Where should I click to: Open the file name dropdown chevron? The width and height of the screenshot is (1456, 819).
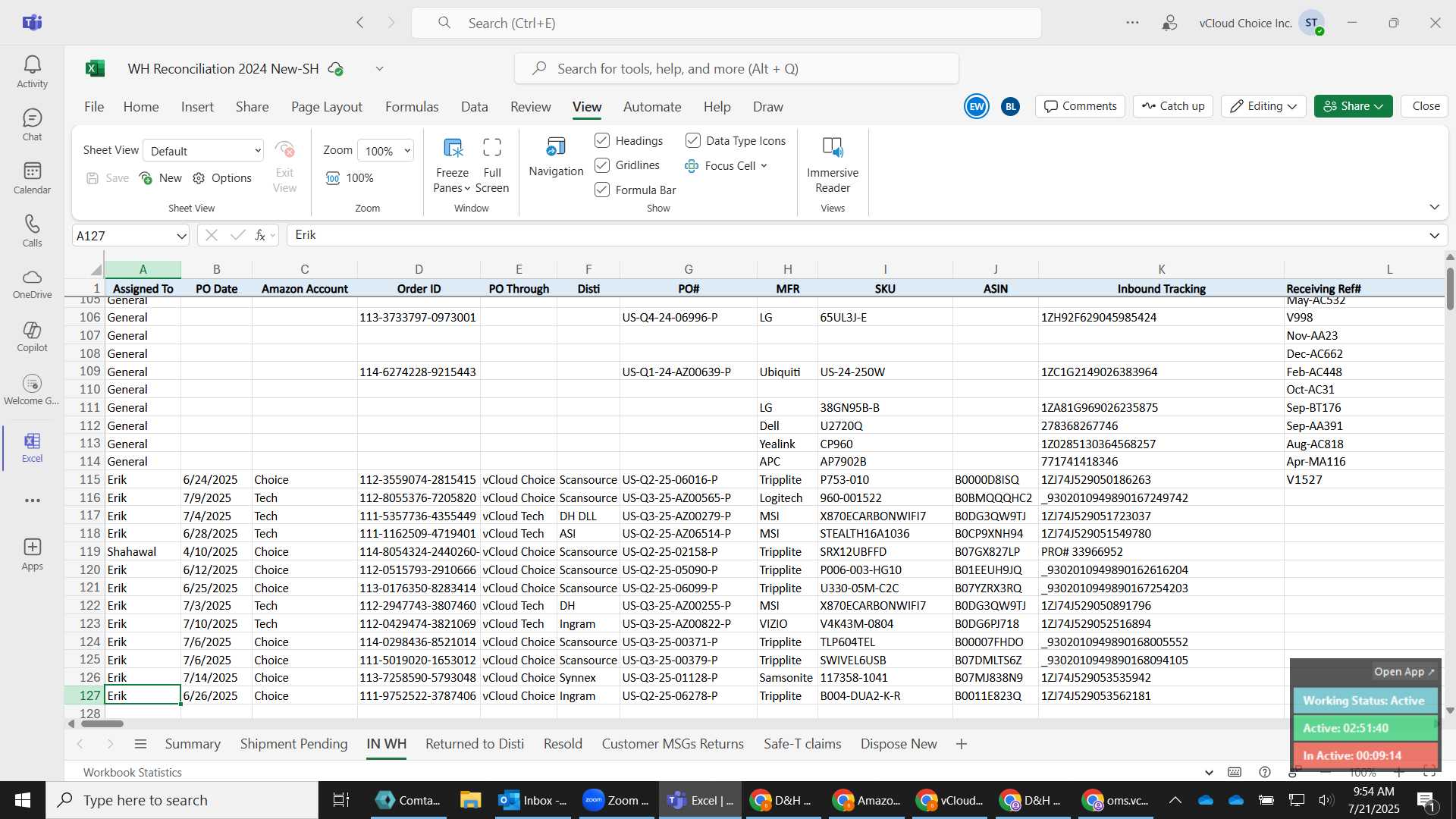point(380,69)
